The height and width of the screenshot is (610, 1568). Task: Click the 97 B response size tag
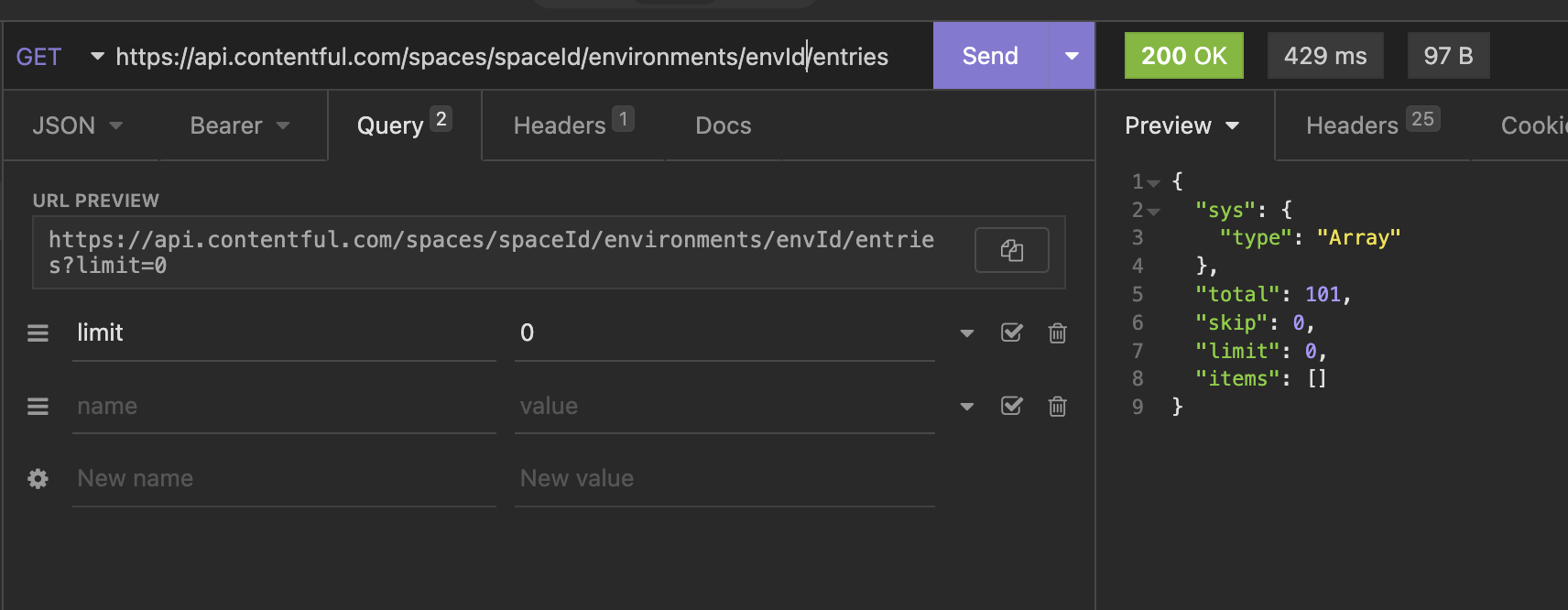[1448, 56]
